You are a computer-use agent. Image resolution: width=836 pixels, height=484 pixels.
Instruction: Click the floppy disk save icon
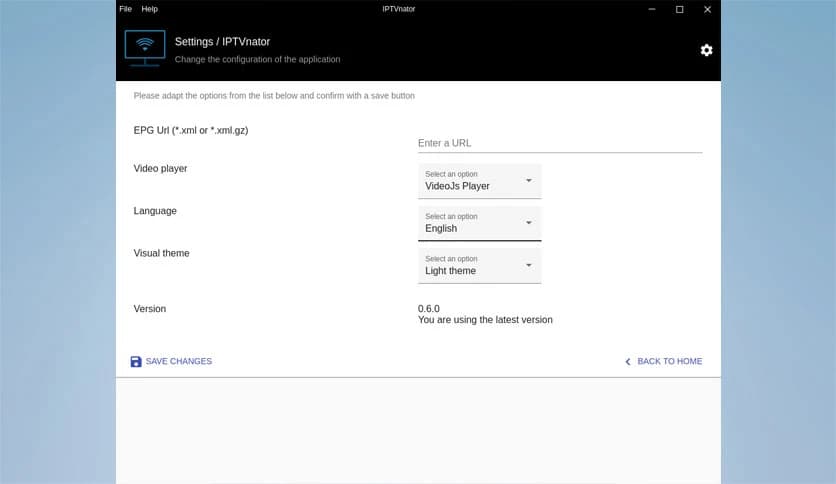[x=136, y=361]
